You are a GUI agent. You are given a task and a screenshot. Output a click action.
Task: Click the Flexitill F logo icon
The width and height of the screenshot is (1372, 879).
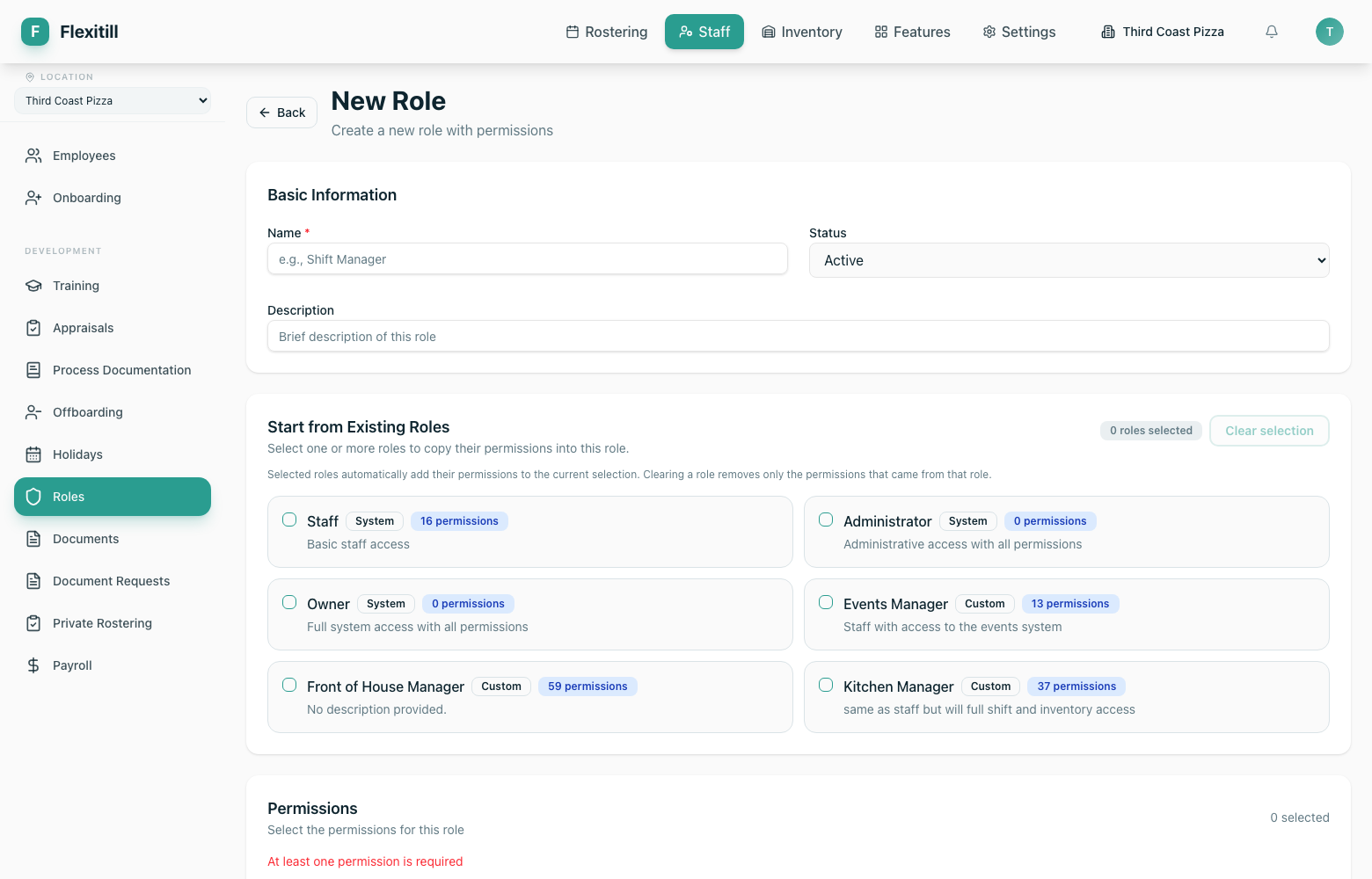pos(35,32)
